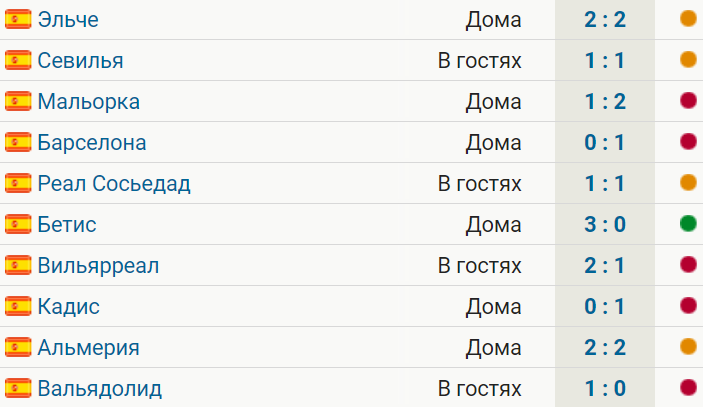Image resolution: width=703 pixels, height=407 pixels.
Task: Click the Spain flag beside Севилья
Action: 18,61
